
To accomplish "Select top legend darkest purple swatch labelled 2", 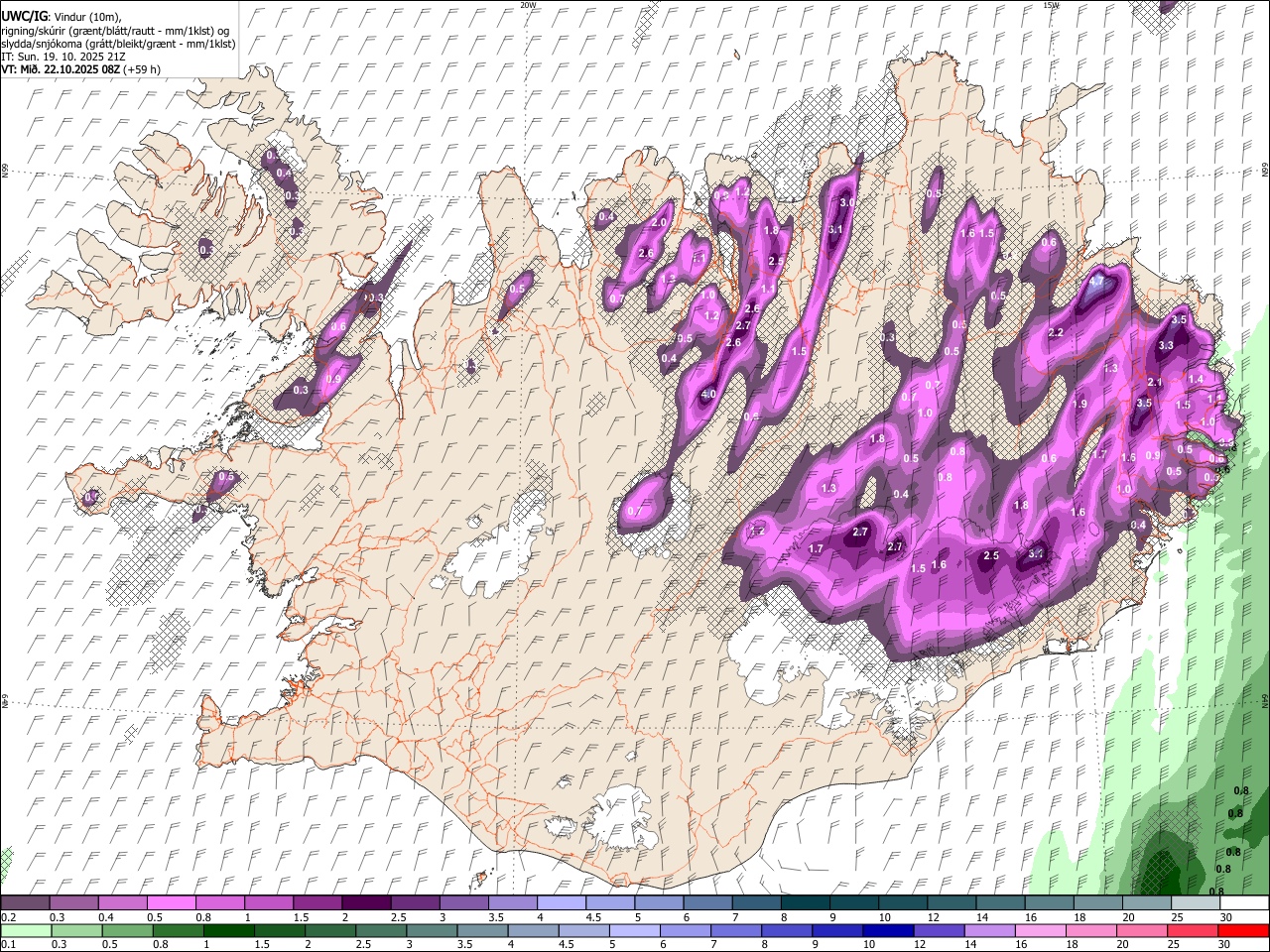I will pyautogui.click(x=365, y=903).
